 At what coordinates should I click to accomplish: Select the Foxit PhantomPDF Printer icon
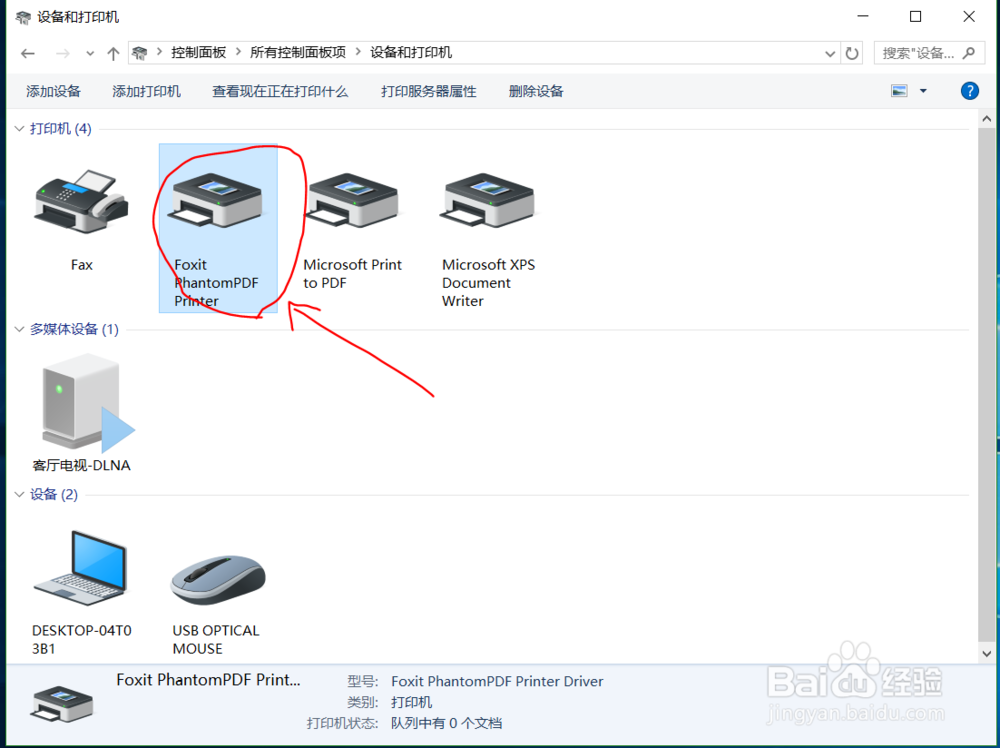[215, 201]
